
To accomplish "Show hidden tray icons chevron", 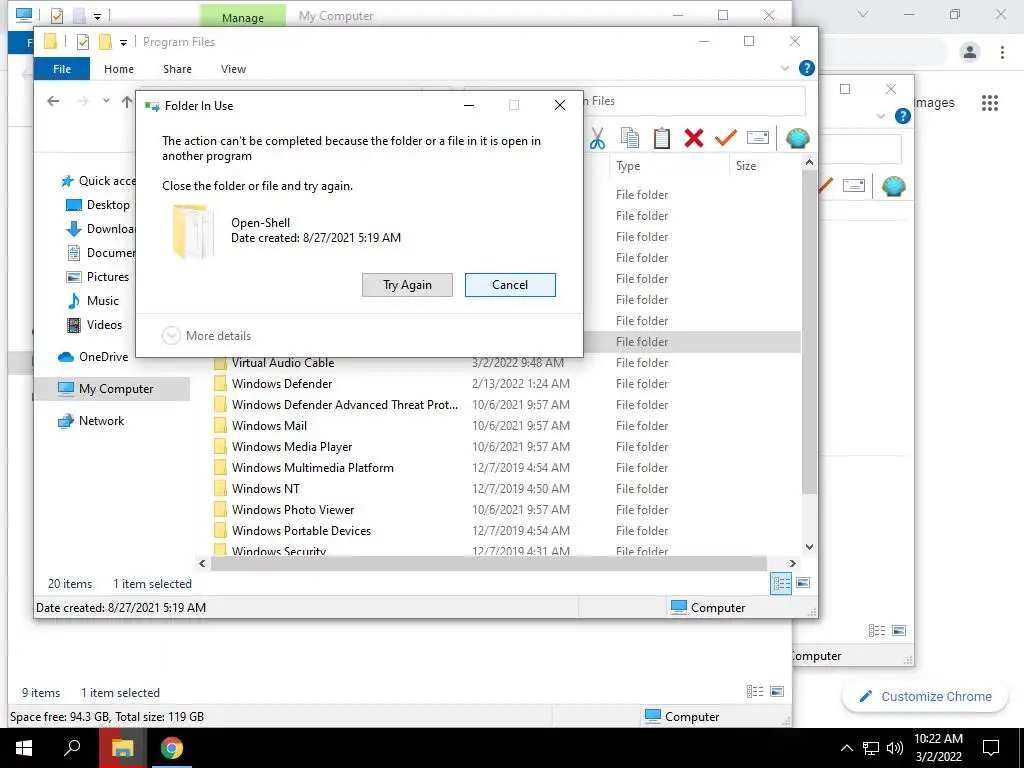I will pos(846,748).
